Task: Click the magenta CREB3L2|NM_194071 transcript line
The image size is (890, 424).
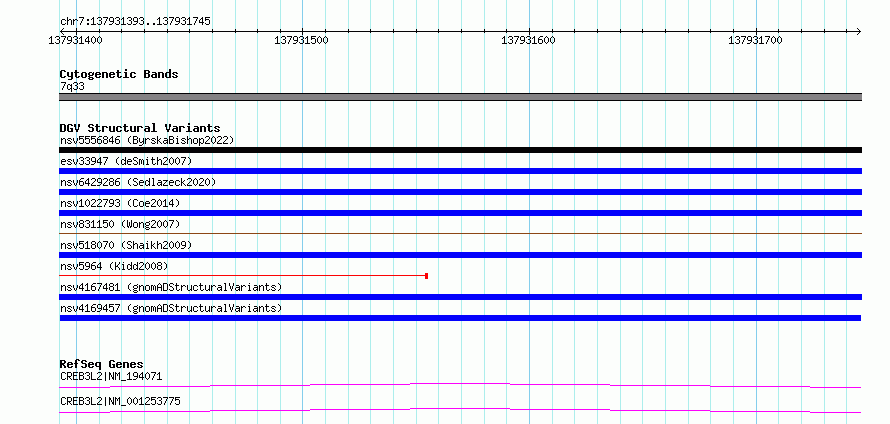Action: click(460, 386)
